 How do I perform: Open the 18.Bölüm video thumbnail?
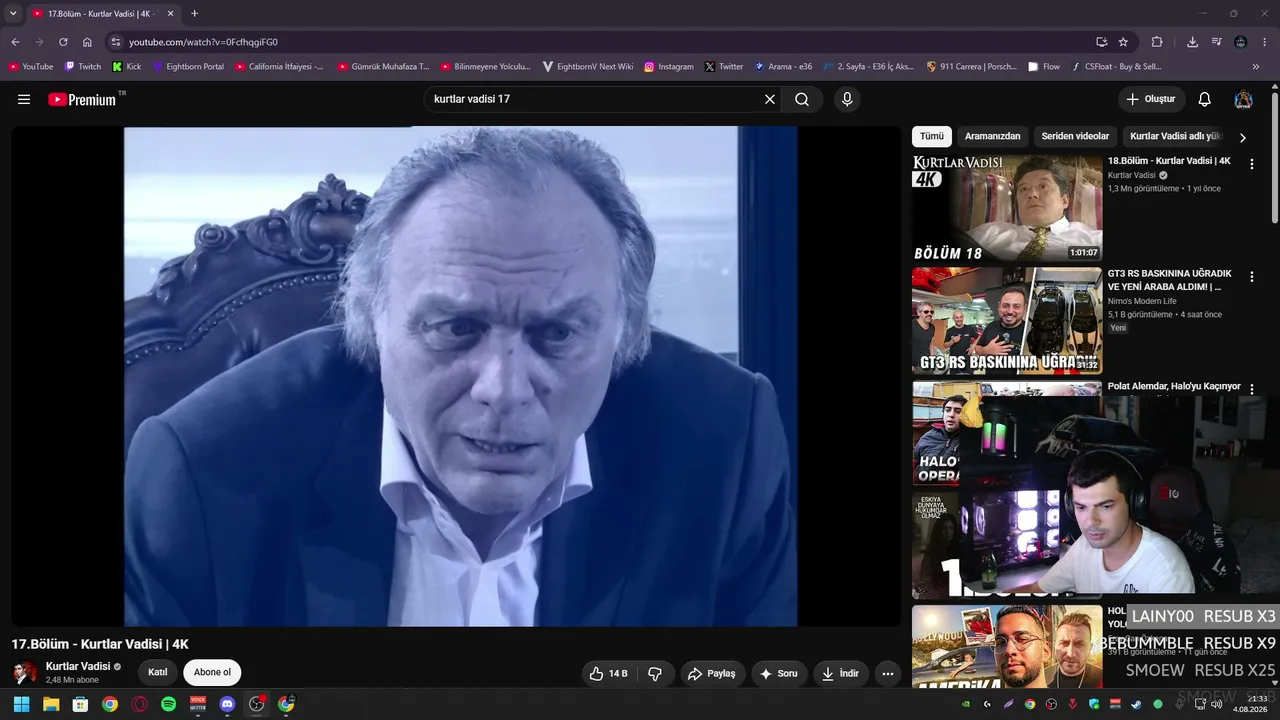click(x=1007, y=208)
